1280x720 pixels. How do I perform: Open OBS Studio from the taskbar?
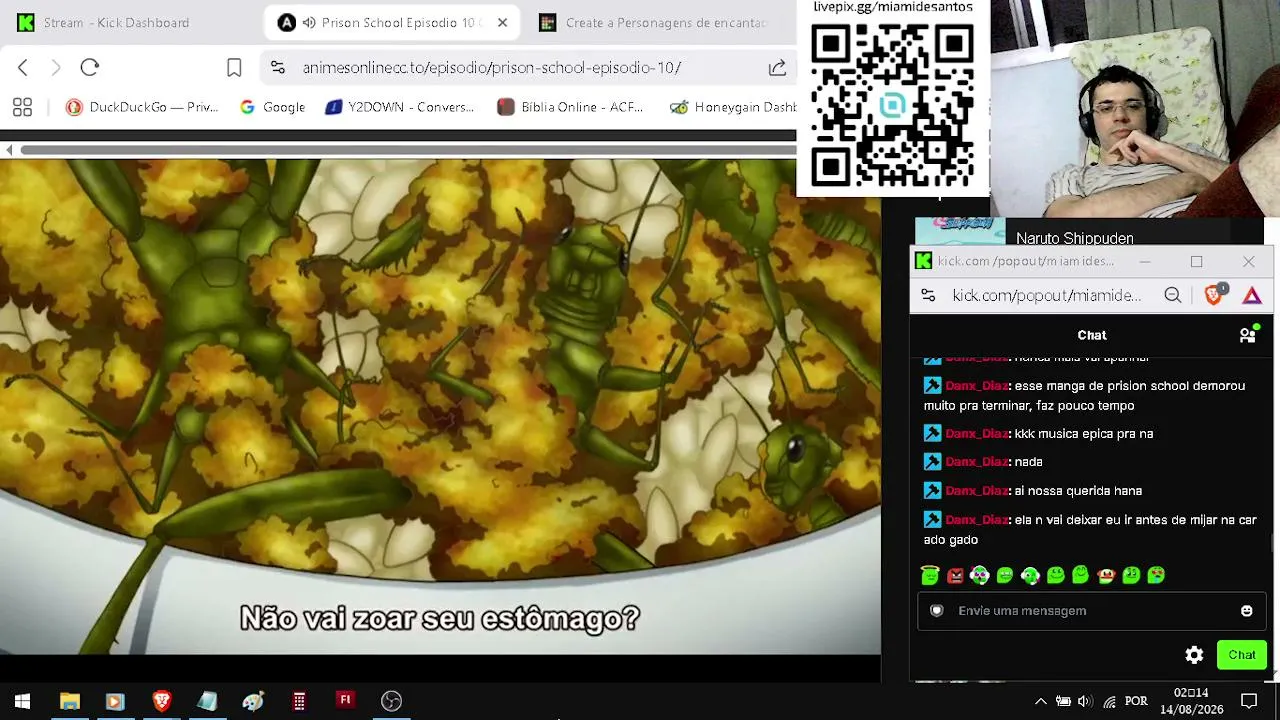point(391,701)
